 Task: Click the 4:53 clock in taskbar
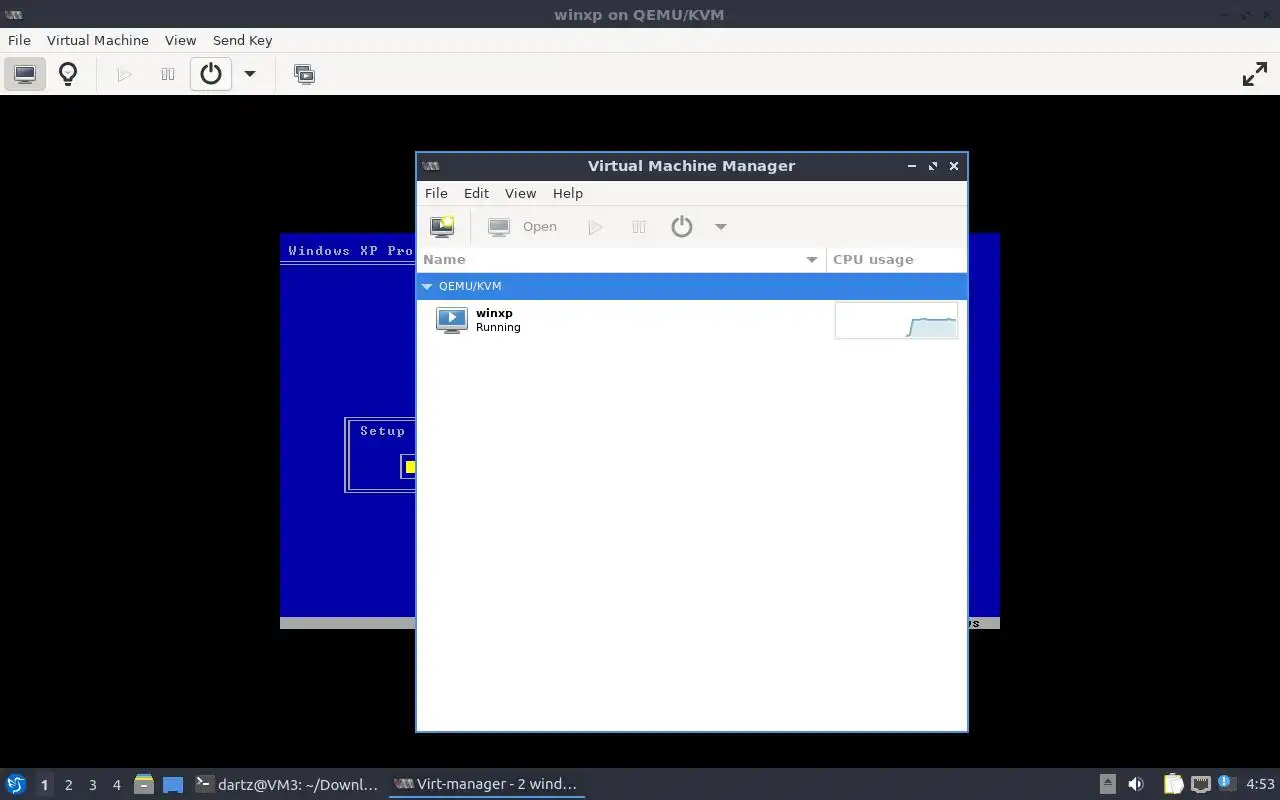tap(1260, 784)
